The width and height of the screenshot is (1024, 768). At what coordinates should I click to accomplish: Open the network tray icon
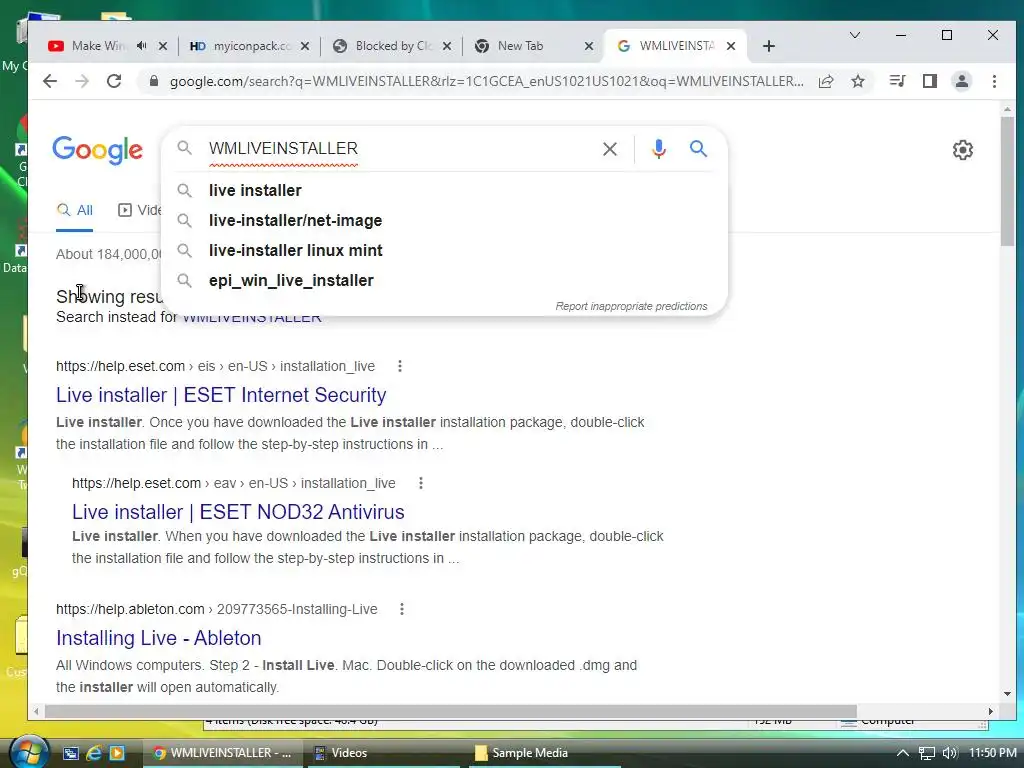tap(926, 753)
